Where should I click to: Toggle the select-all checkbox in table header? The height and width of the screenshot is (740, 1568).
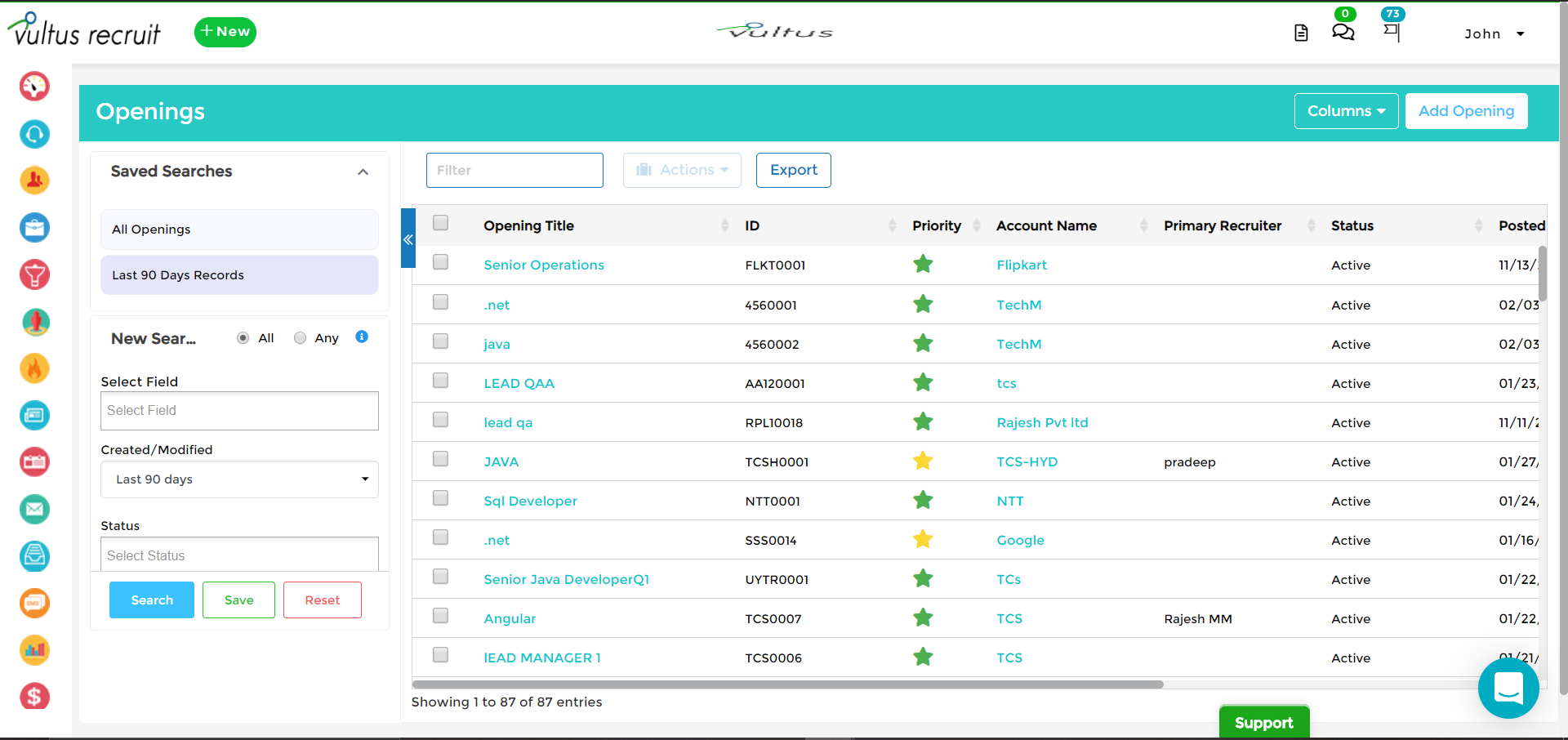coord(441,223)
